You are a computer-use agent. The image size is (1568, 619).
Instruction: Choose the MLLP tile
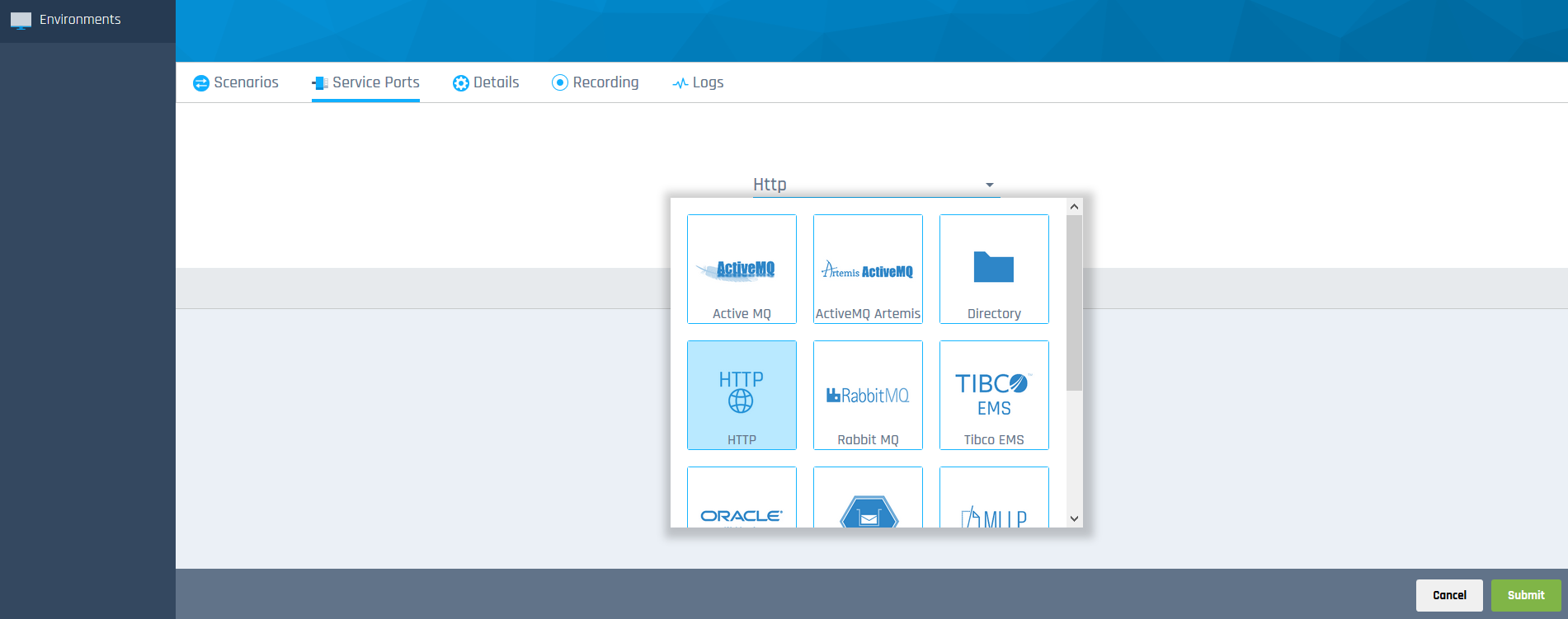pyautogui.click(x=994, y=497)
